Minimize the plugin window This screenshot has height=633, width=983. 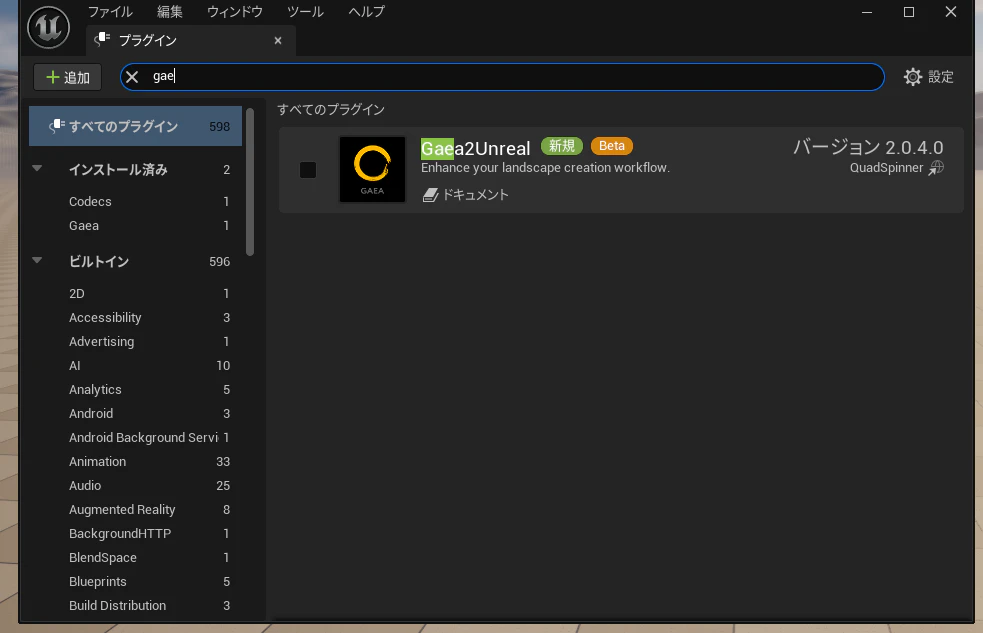(x=867, y=12)
